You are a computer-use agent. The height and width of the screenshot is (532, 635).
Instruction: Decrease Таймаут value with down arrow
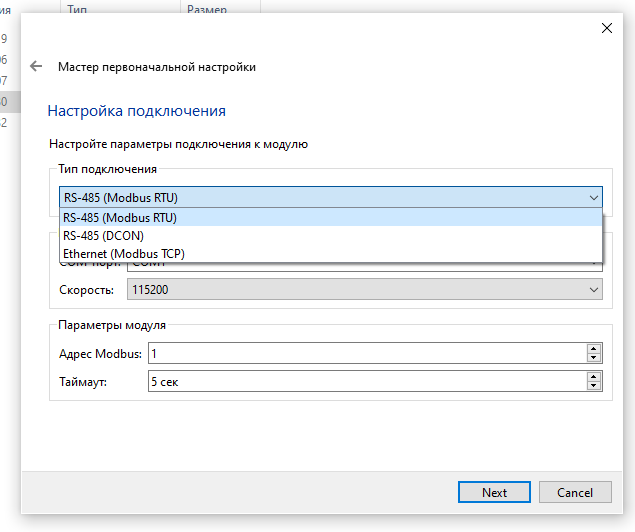click(593, 386)
